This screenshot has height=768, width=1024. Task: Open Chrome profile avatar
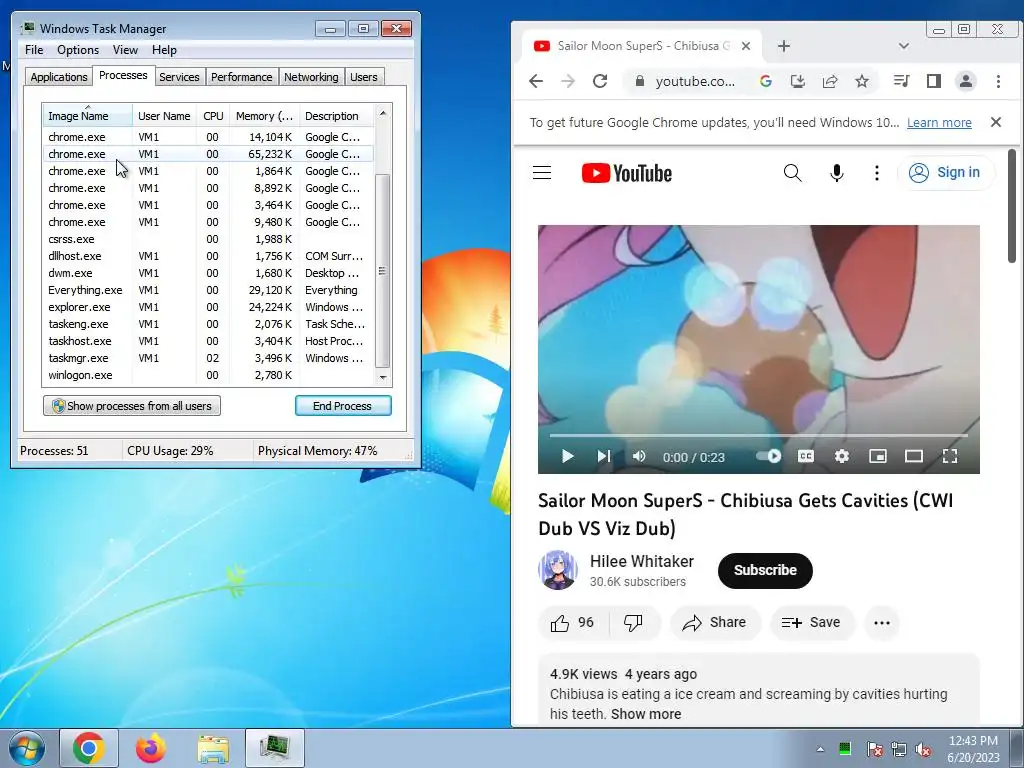tap(965, 81)
